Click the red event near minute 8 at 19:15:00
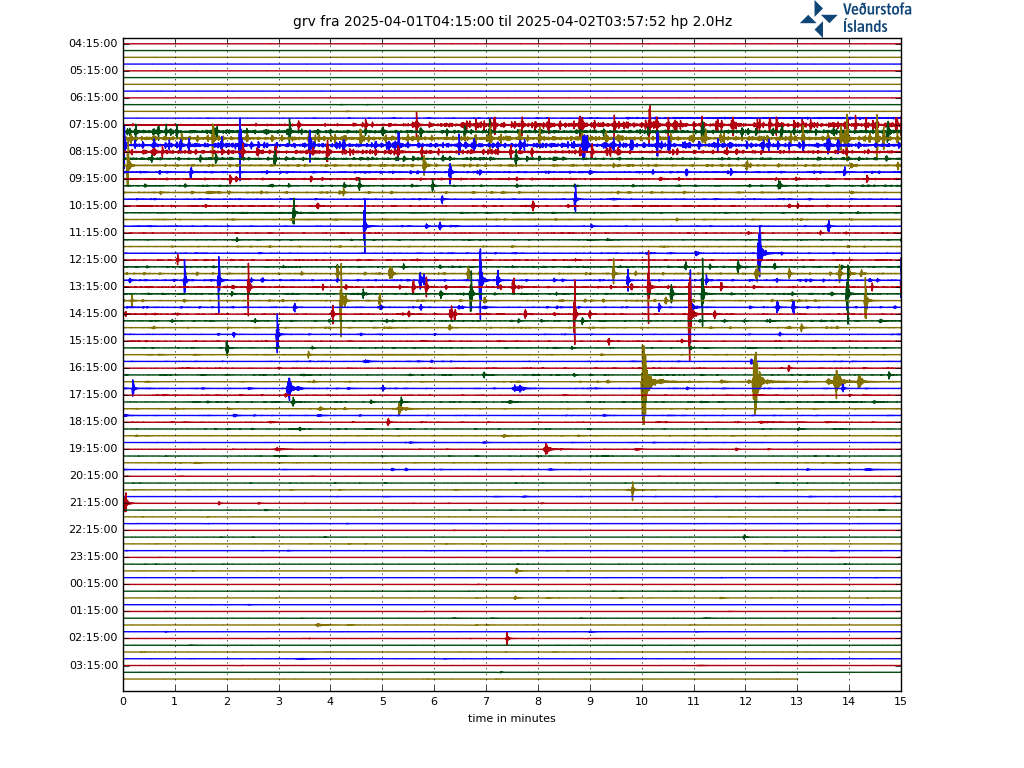Viewport: 1024px width, 768px height. tap(547, 449)
